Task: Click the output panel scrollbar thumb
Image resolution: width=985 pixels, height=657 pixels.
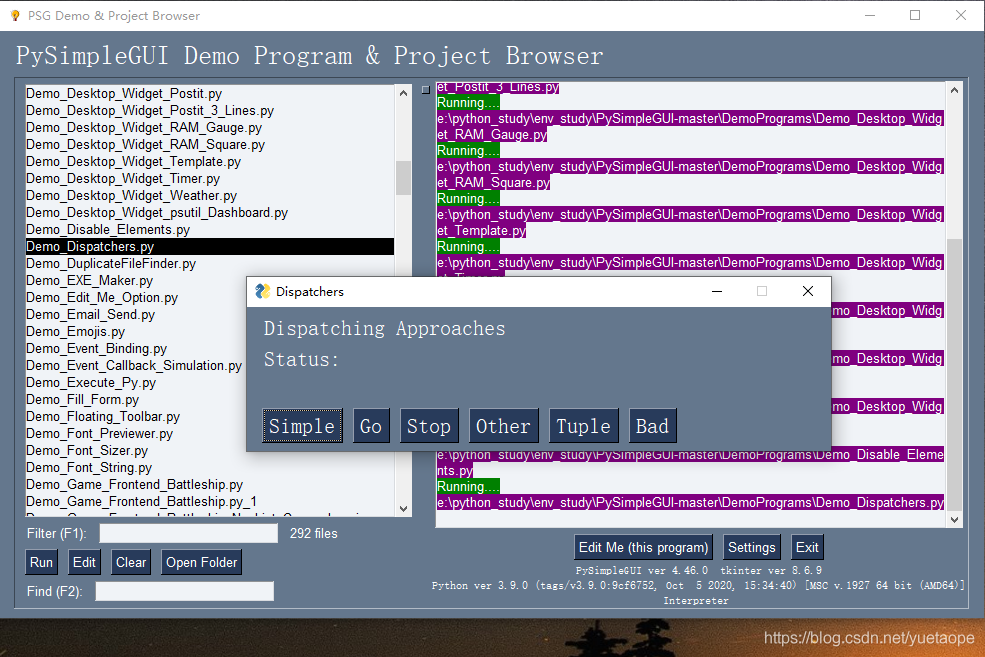Action: coord(954,375)
